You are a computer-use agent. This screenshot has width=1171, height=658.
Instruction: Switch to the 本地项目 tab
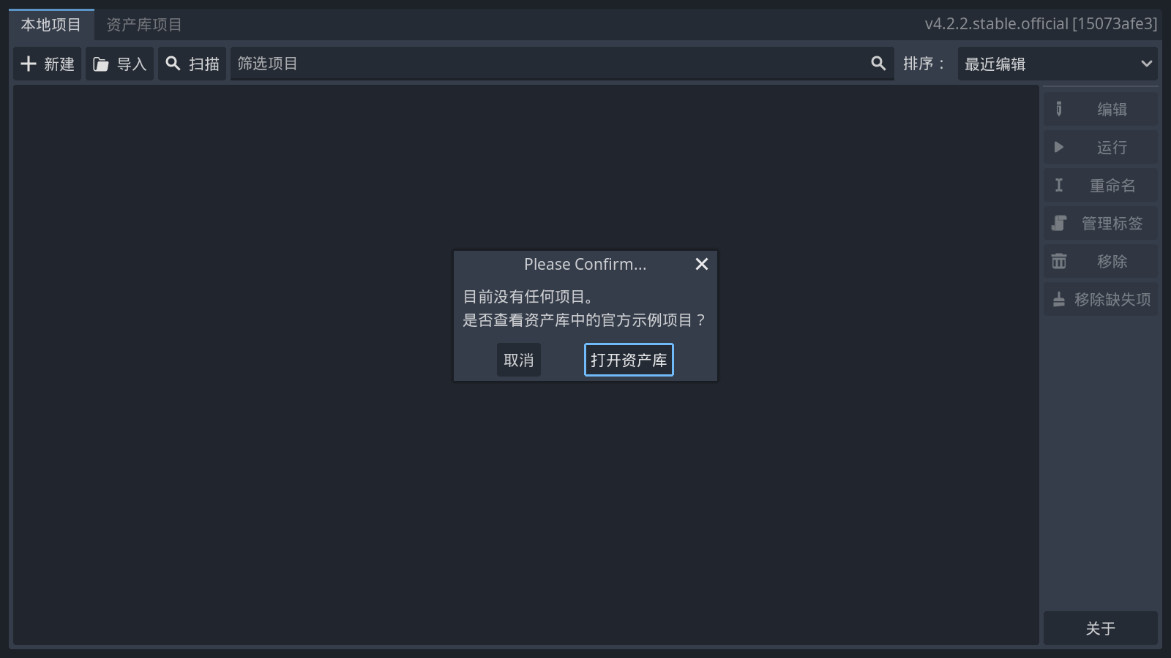[51, 24]
